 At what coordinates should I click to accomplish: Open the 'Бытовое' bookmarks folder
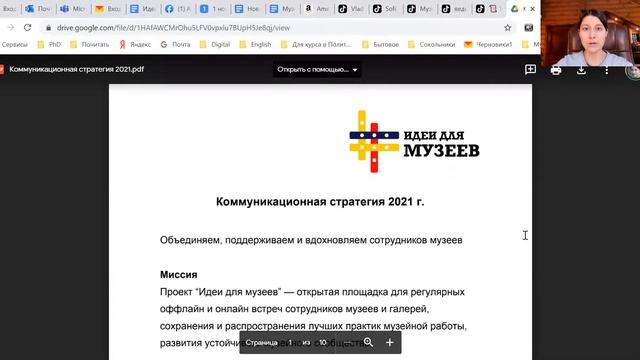click(x=380, y=44)
